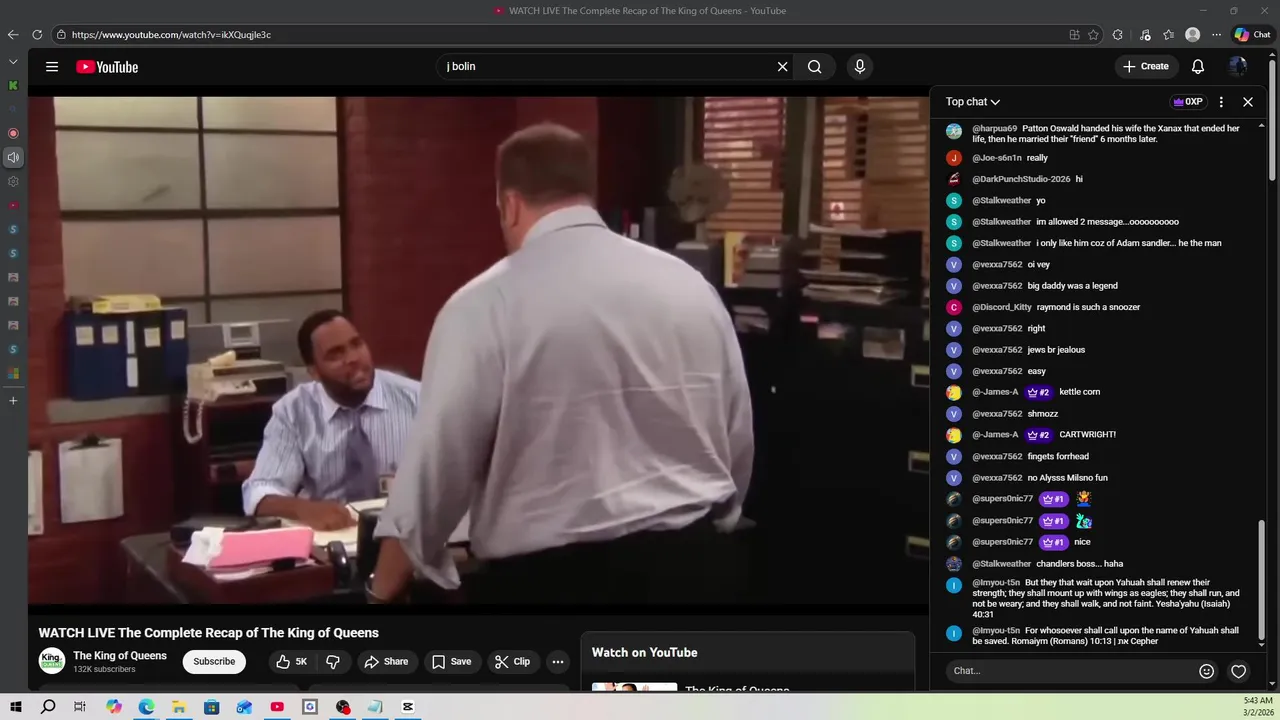The image size is (1280, 720).
Task: Select "chandlers boss... haha" chat message
Action: click(1079, 564)
